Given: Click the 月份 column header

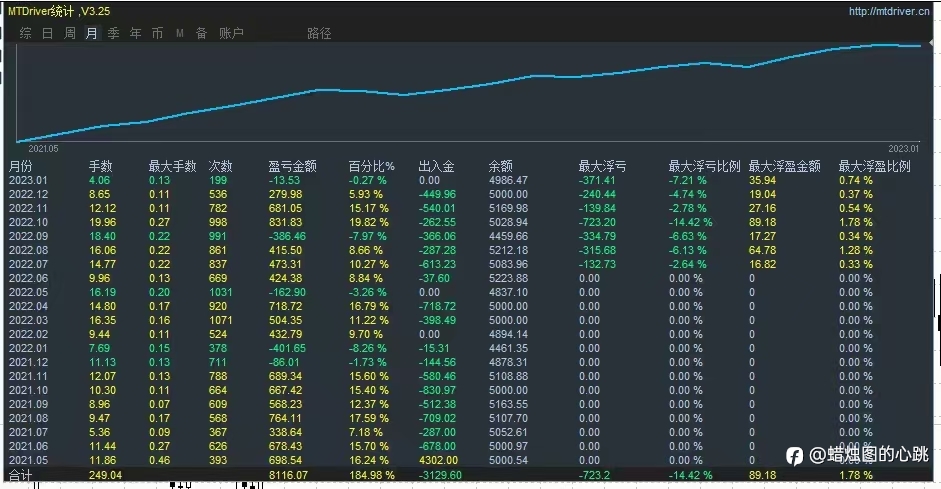Looking at the screenshot, I should [x=21, y=166].
